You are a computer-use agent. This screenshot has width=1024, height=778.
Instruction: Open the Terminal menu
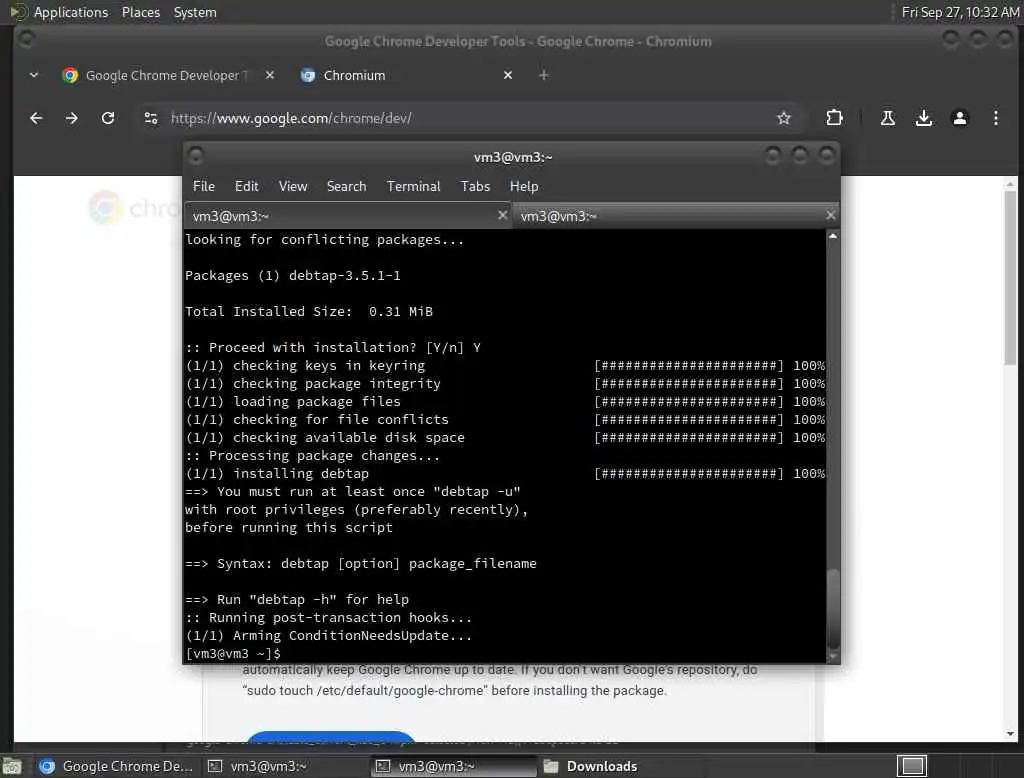tap(413, 186)
